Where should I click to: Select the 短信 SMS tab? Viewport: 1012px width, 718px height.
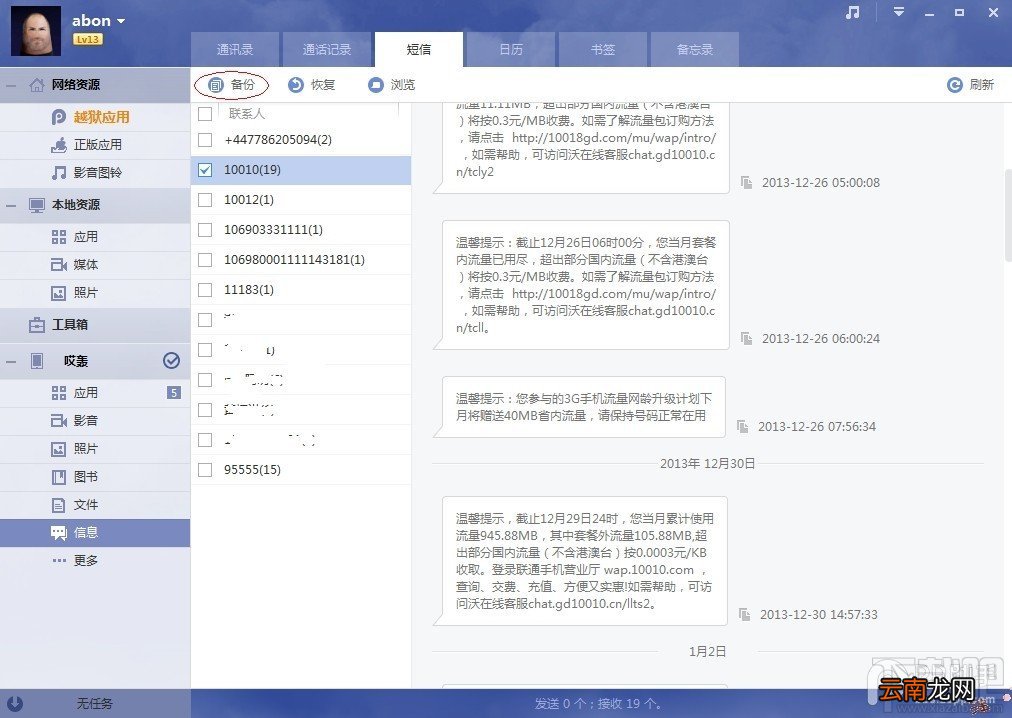(x=419, y=50)
